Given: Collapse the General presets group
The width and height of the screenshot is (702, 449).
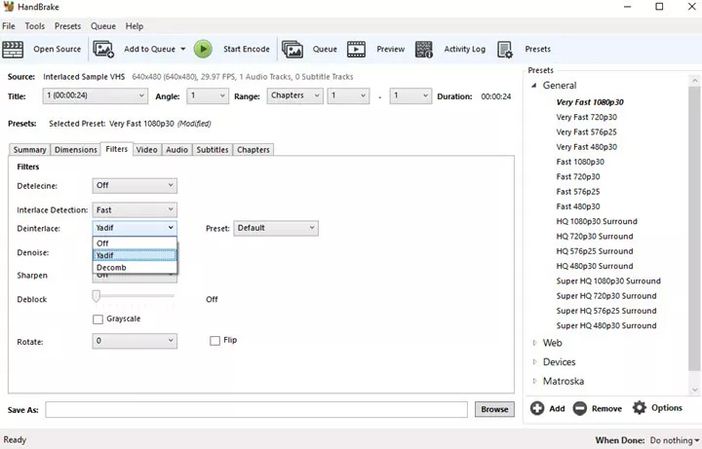Looking at the screenshot, I should point(534,86).
